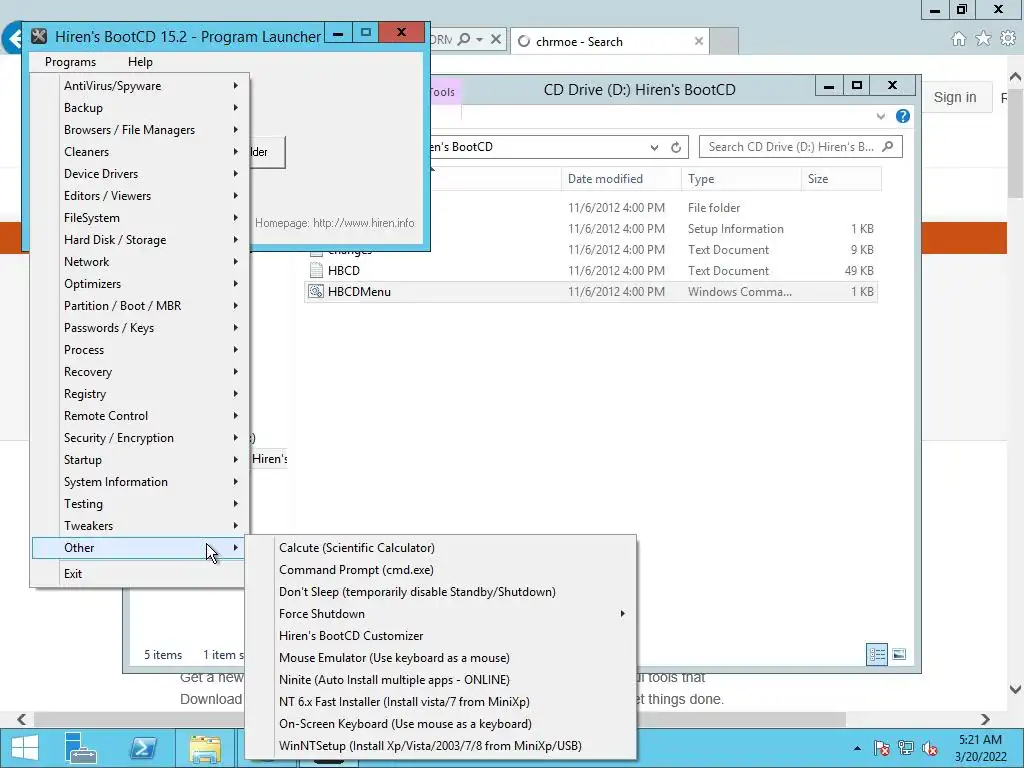This screenshot has height=768, width=1024.
Task: Open the Registry submenu
Action: (139, 394)
